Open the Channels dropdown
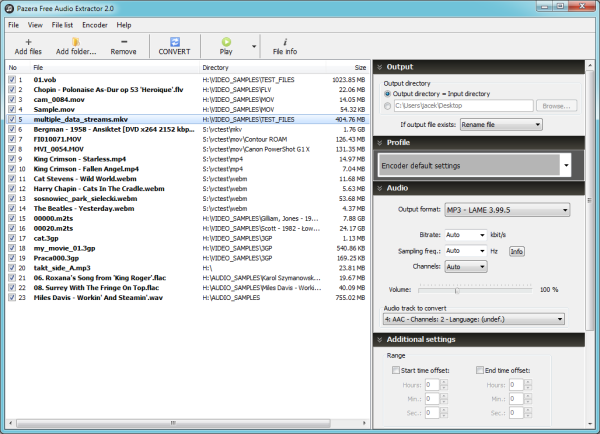Screen dimensions: 600x434 [466, 267]
